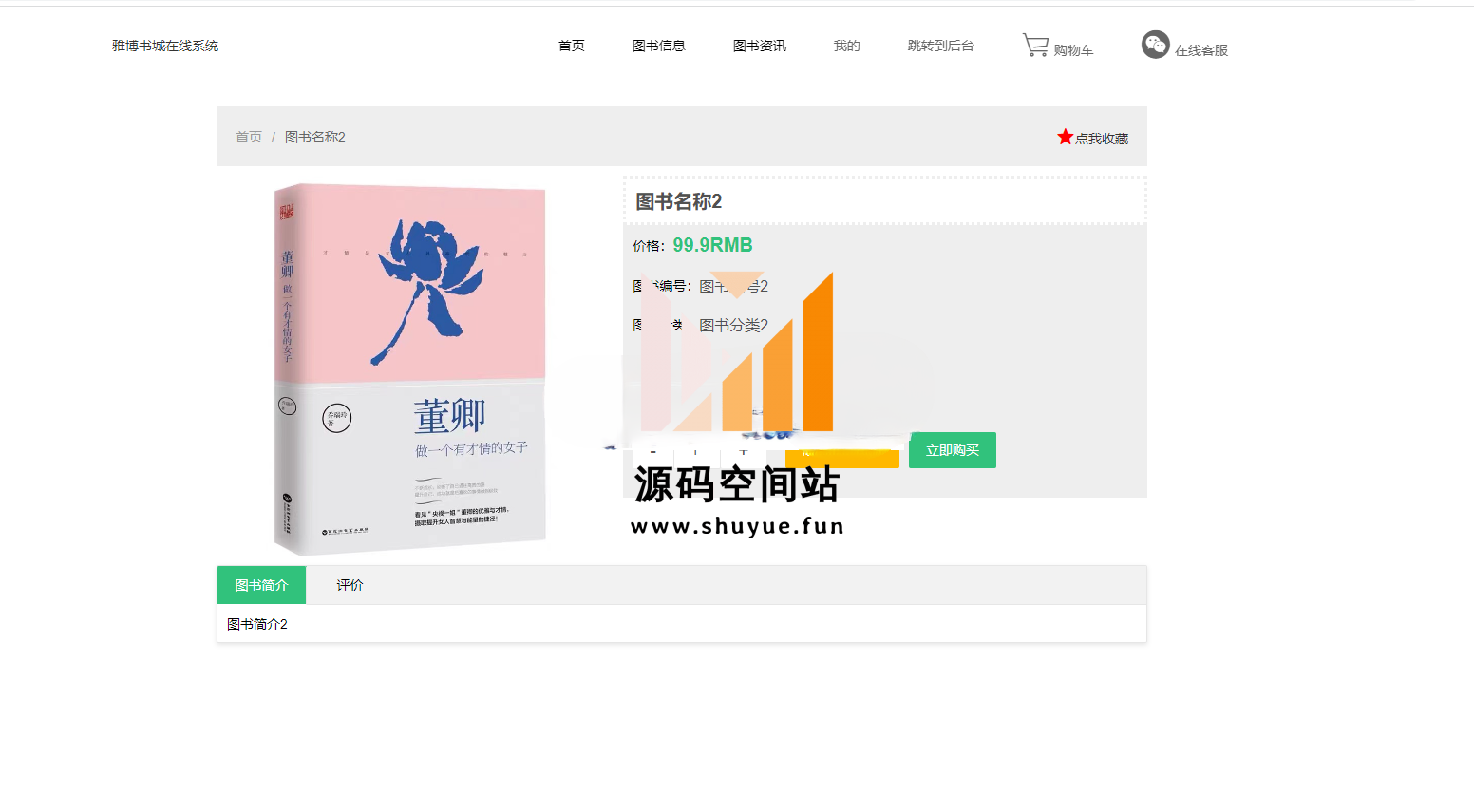Click the red star to favorite this book
The width and height of the screenshot is (1474, 812).
coord(1065,137)
